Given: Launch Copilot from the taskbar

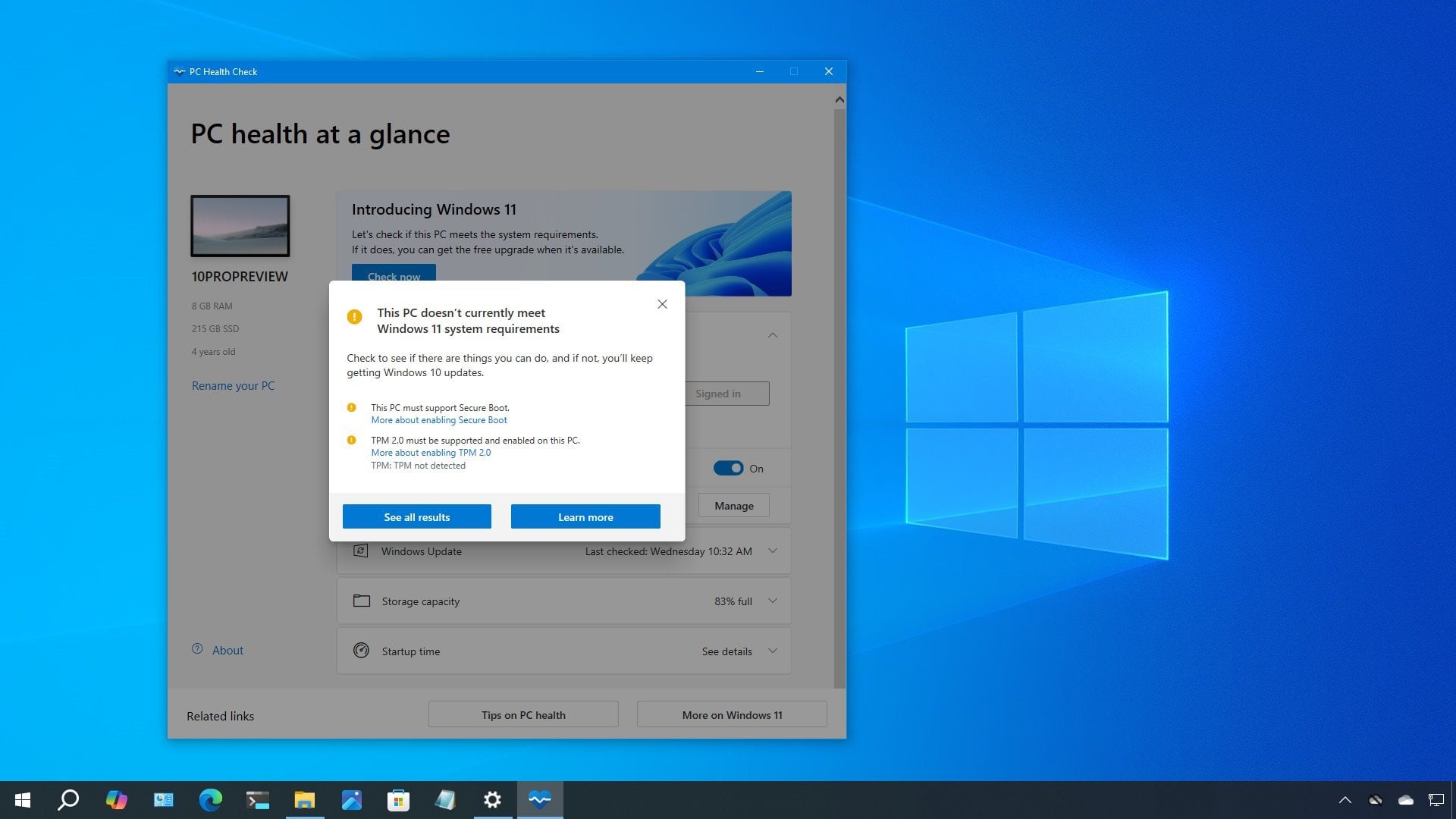Looking at the screenshot, I should click(116, 799).
